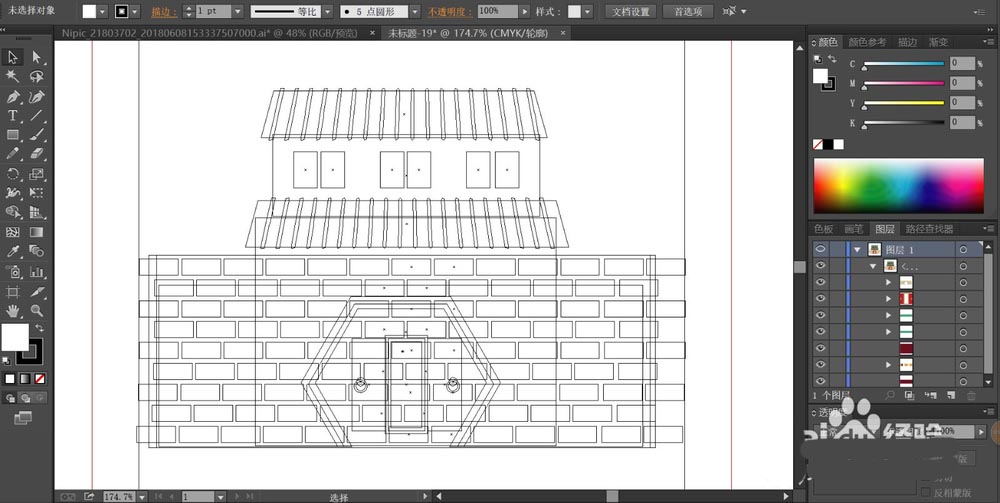
Task: Select the Lasso tool
Action: pyautogui.click(x=37, y=77)
